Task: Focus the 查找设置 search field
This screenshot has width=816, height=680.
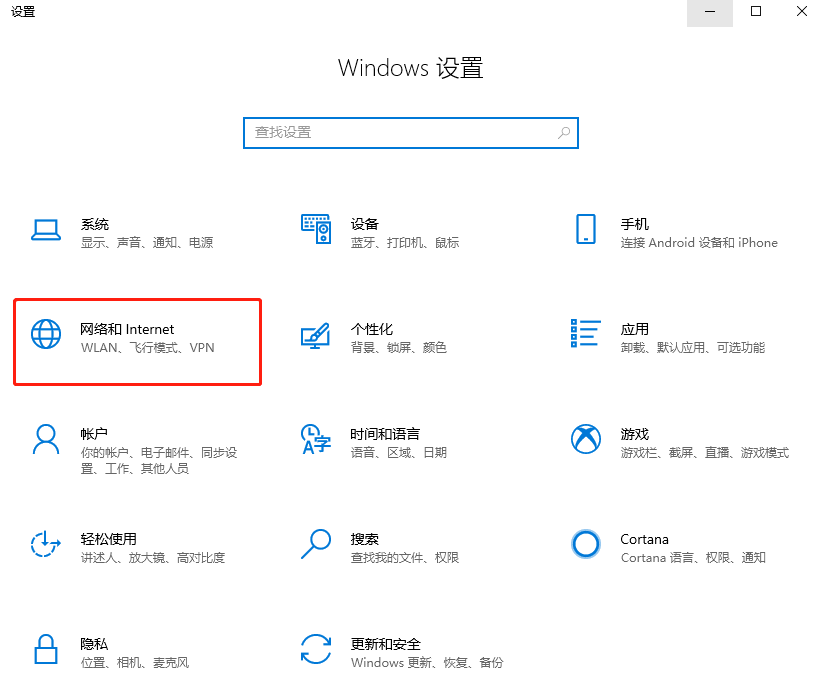Action: click(411, 133)
